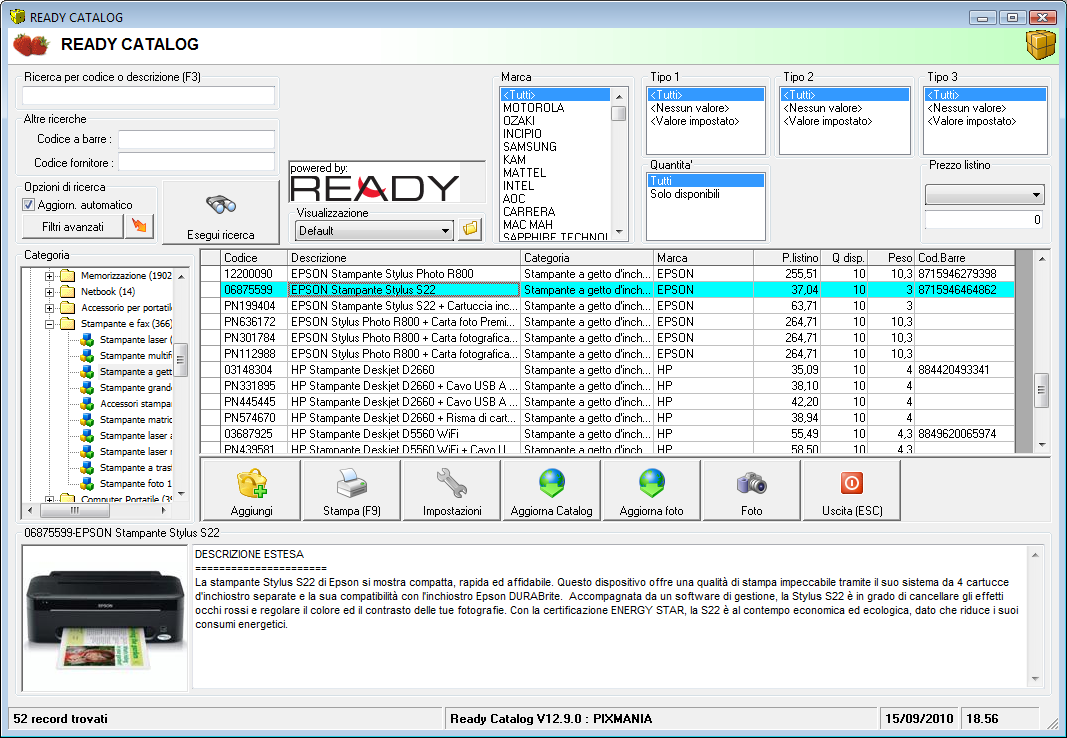Image resolution: width=1067 pixels, height=738 pixels.
Task: Click the Stampa (F9) printer icon
Action: 352,483
